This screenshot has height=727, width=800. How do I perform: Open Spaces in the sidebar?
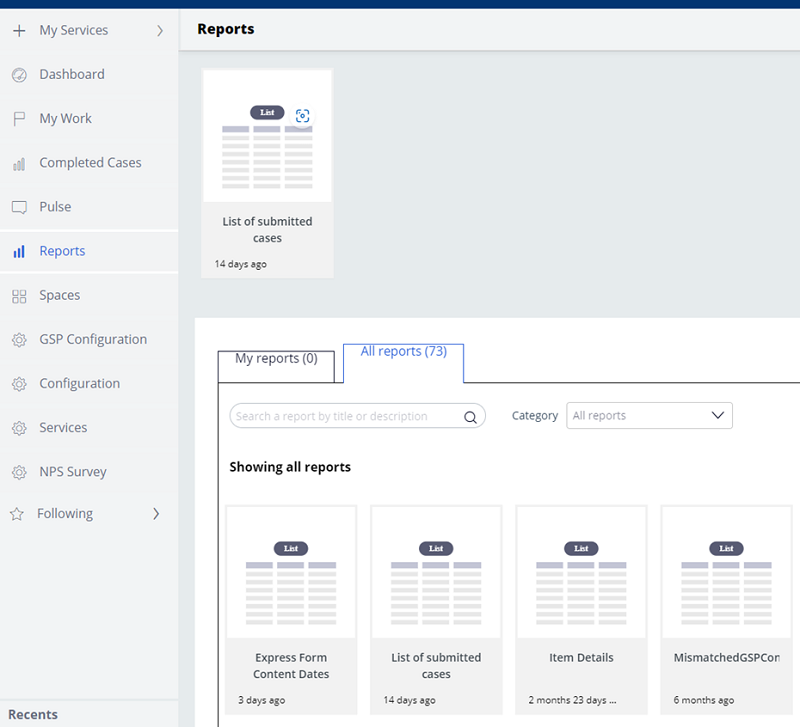pos(89,295)
